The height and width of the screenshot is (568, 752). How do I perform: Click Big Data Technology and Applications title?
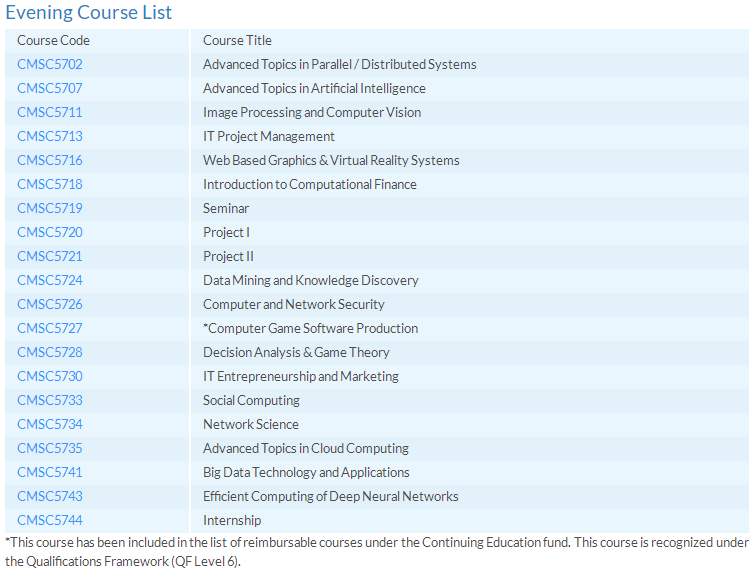[x=306, y=472]
